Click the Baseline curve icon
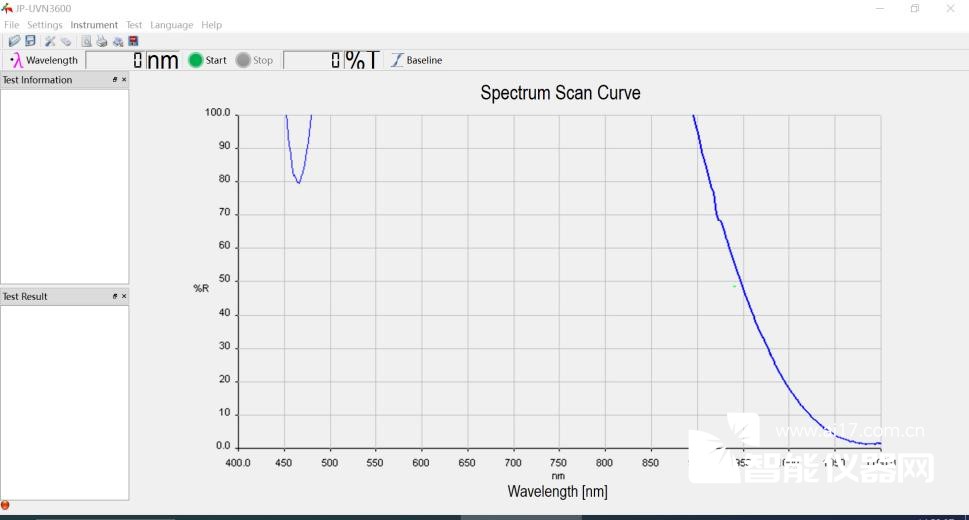Screen dimensions: 969x520 pos(397,60)
